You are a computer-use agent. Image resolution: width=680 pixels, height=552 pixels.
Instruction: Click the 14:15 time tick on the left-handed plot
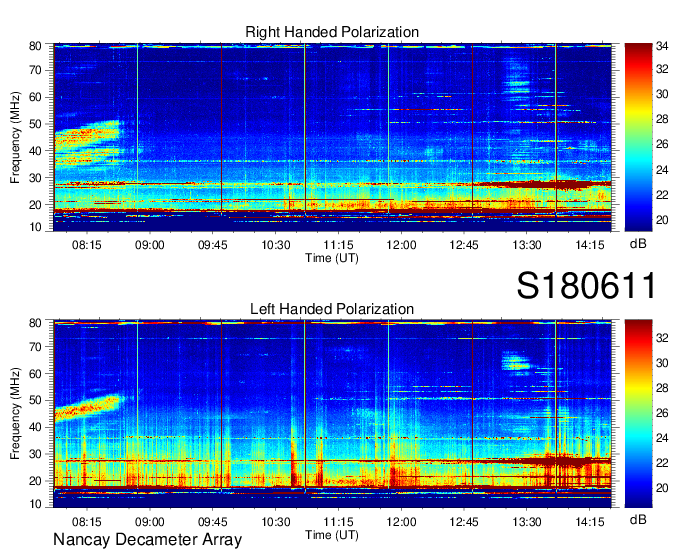coord(590,522)
